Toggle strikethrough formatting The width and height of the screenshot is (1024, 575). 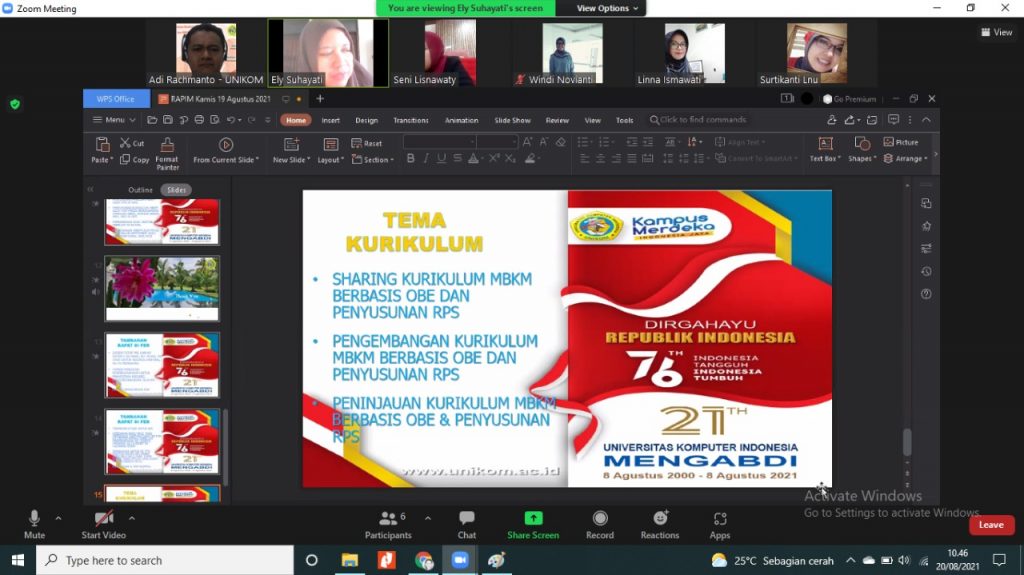pos(457,158)
